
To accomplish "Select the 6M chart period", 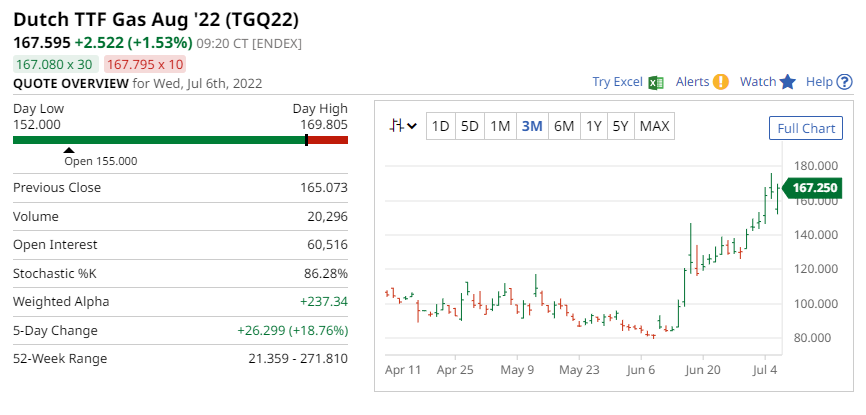I will 564,127.
